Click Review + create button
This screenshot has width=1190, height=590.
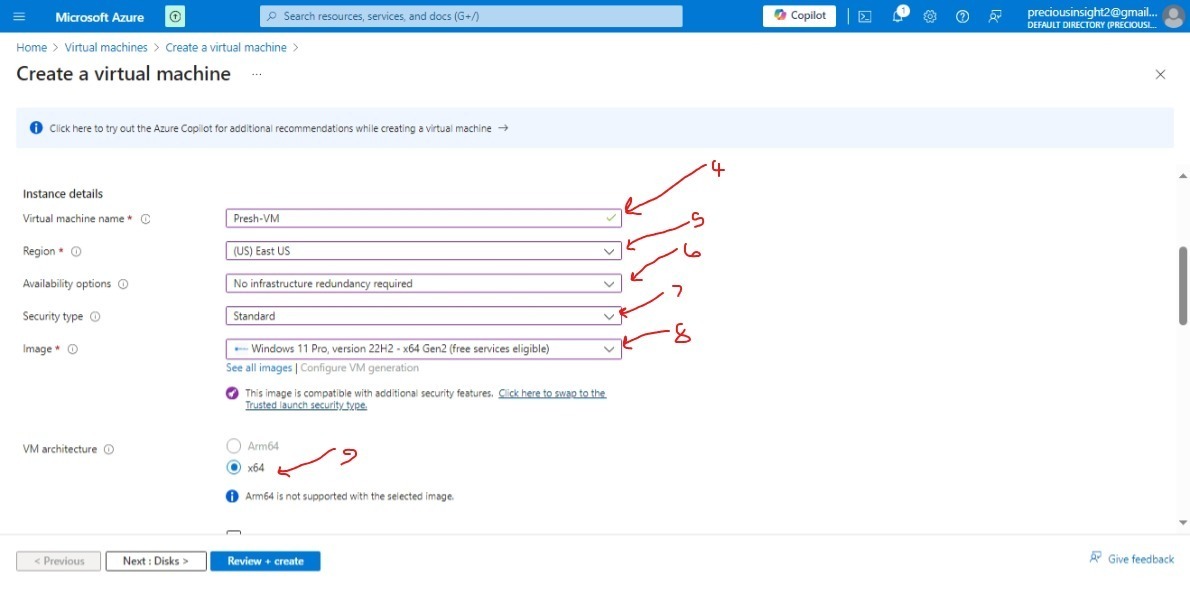click(x=265, y=561)
